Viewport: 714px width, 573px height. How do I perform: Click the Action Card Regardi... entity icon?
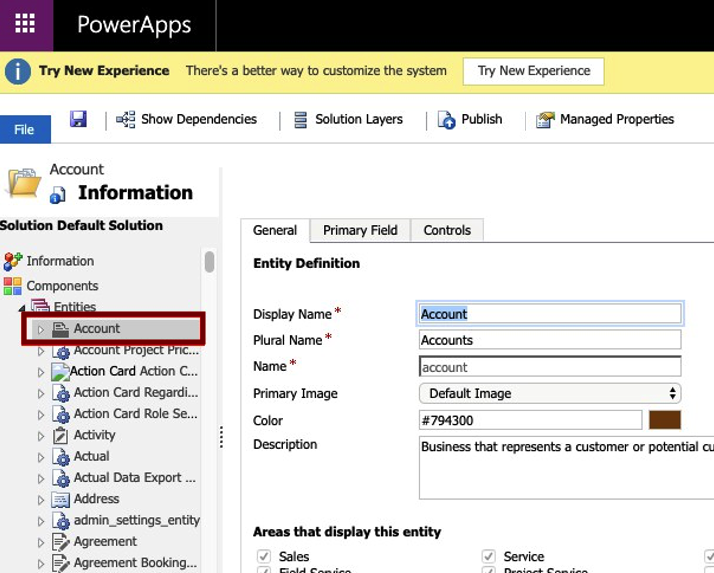pos(61,393)
